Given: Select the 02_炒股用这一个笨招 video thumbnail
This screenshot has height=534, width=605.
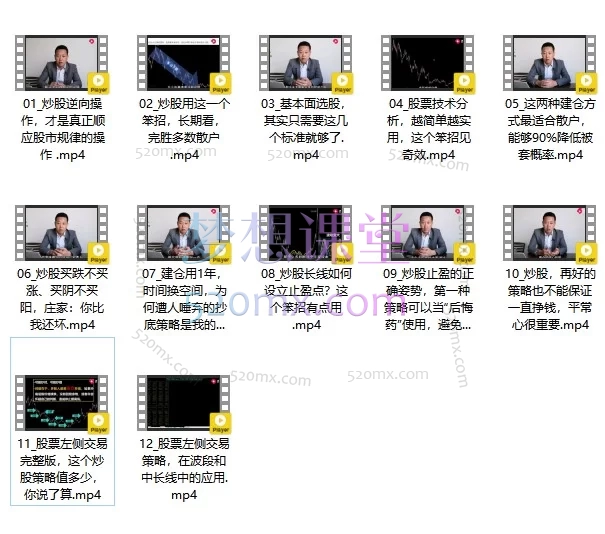Looking at the screenshot, I should (x=183, y=63).
